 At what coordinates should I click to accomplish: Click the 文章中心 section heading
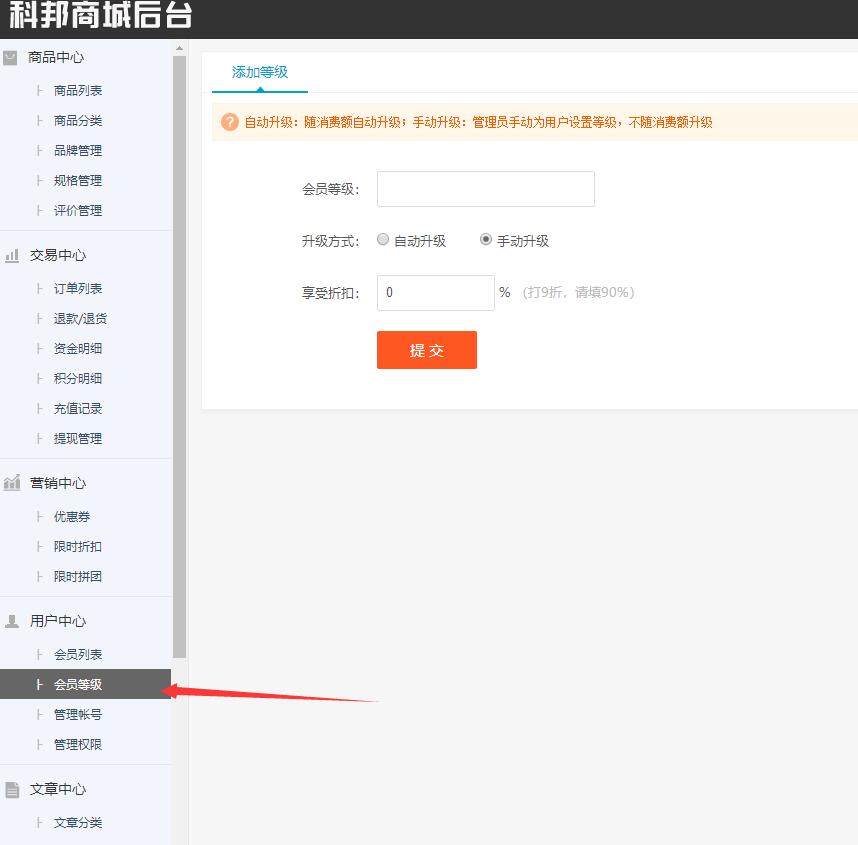click(58, 789)
